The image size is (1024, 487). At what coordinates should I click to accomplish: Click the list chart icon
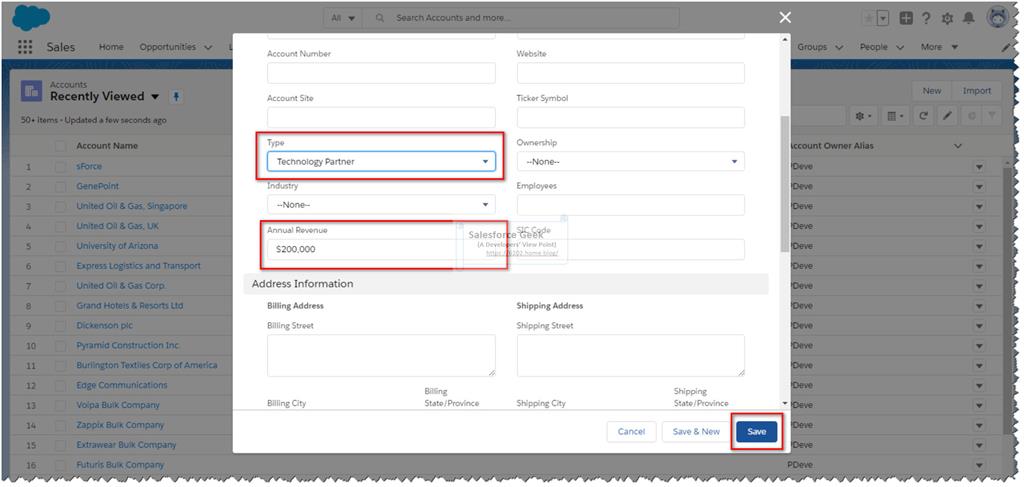pyautogui.click(x=971, y=116)
